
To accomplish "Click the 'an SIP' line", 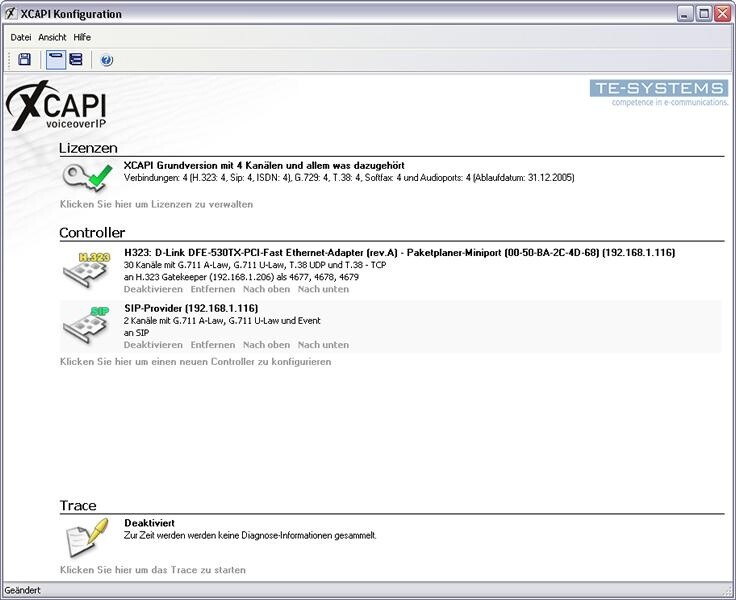I will [x=137, y=332].
